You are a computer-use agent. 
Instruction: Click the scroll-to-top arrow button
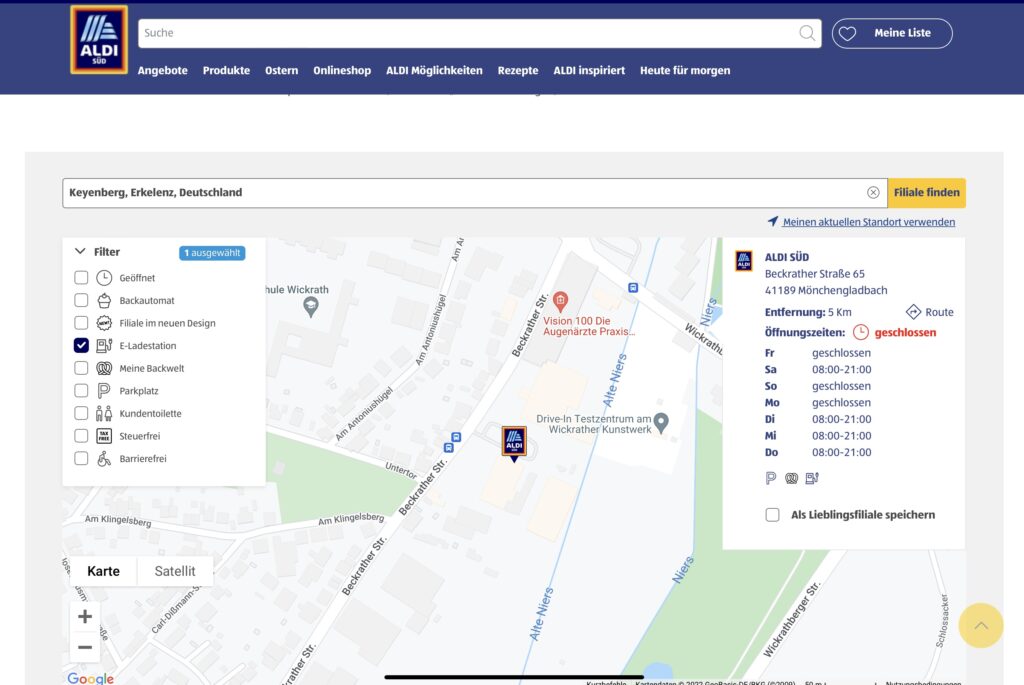(981, 626)
